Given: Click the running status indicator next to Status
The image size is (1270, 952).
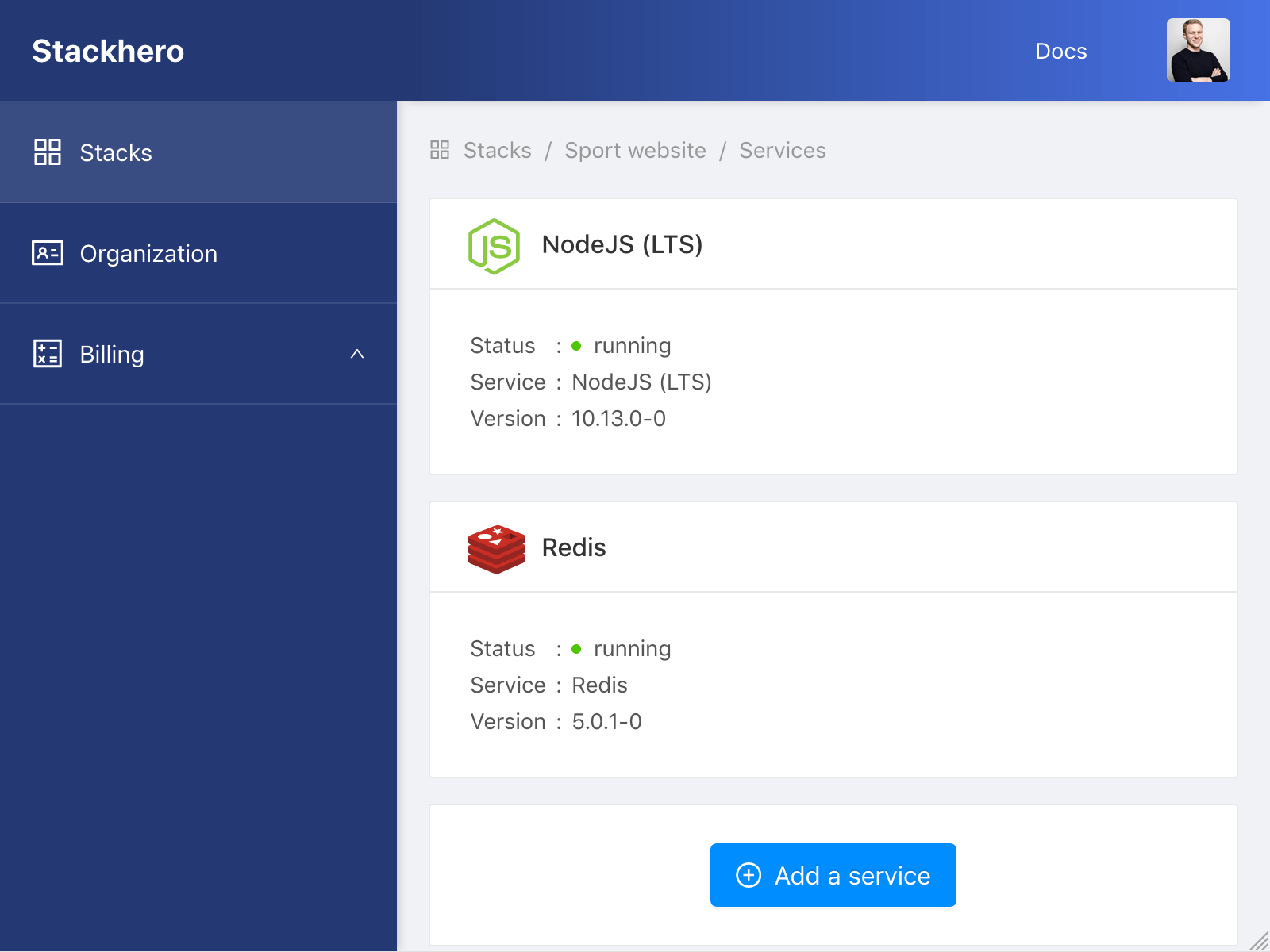Looking at the screenshot, I should [579, 347].
